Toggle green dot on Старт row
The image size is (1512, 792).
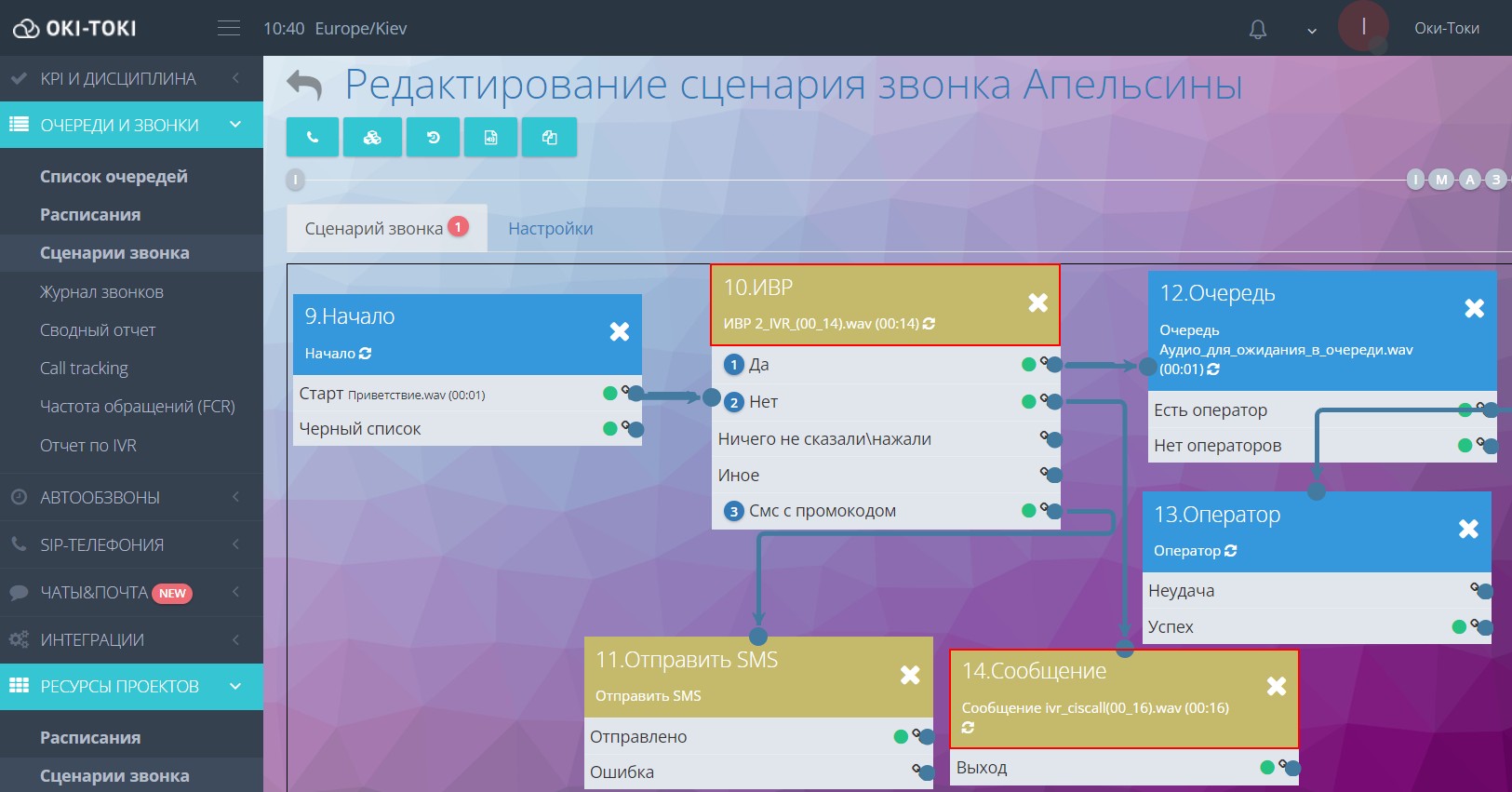pos(610,393)
